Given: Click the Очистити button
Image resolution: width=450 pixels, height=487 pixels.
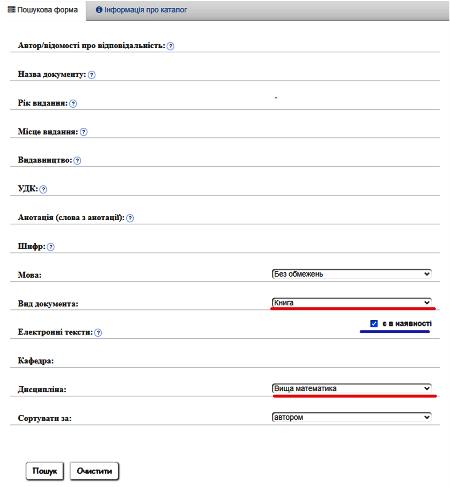Looking at the screenshot, I should point(94,471).
